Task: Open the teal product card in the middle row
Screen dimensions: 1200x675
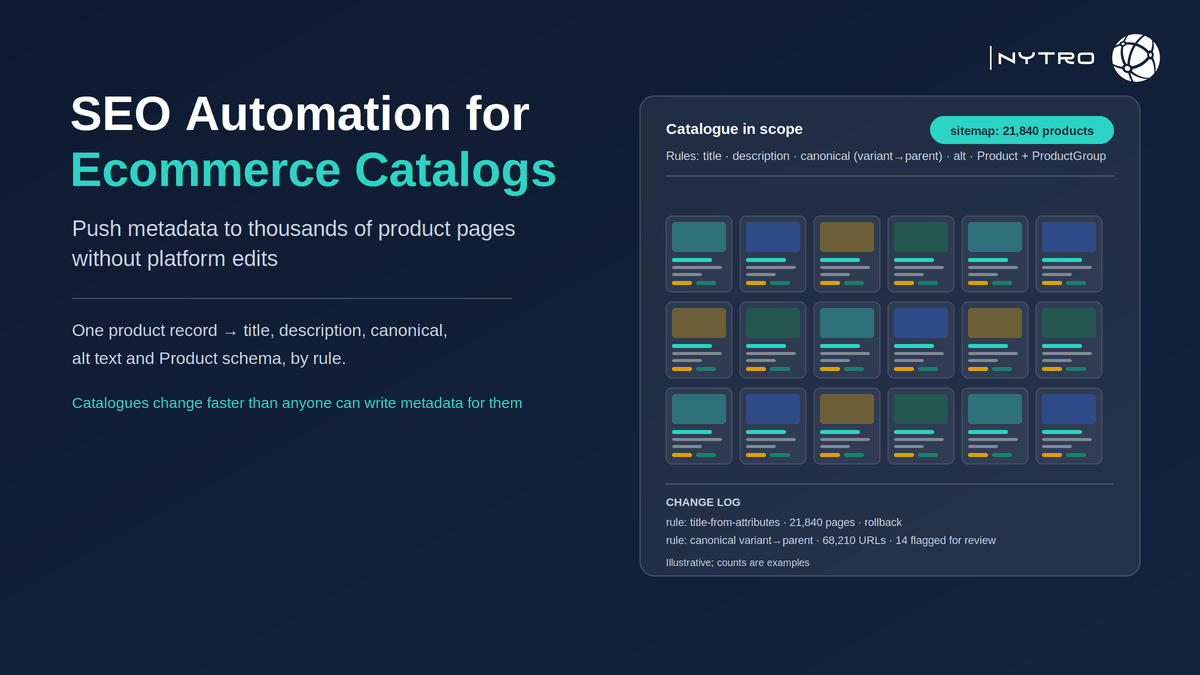Action: pyautogui.click(x=847, y=340)
